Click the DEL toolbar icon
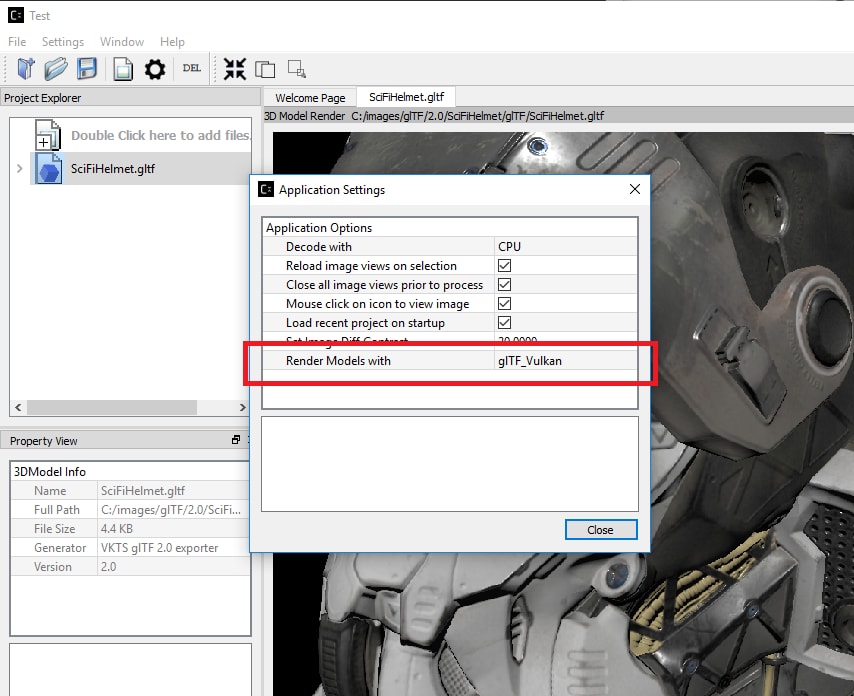This screenshot has width=854, height=696. [x=191, y=68]
